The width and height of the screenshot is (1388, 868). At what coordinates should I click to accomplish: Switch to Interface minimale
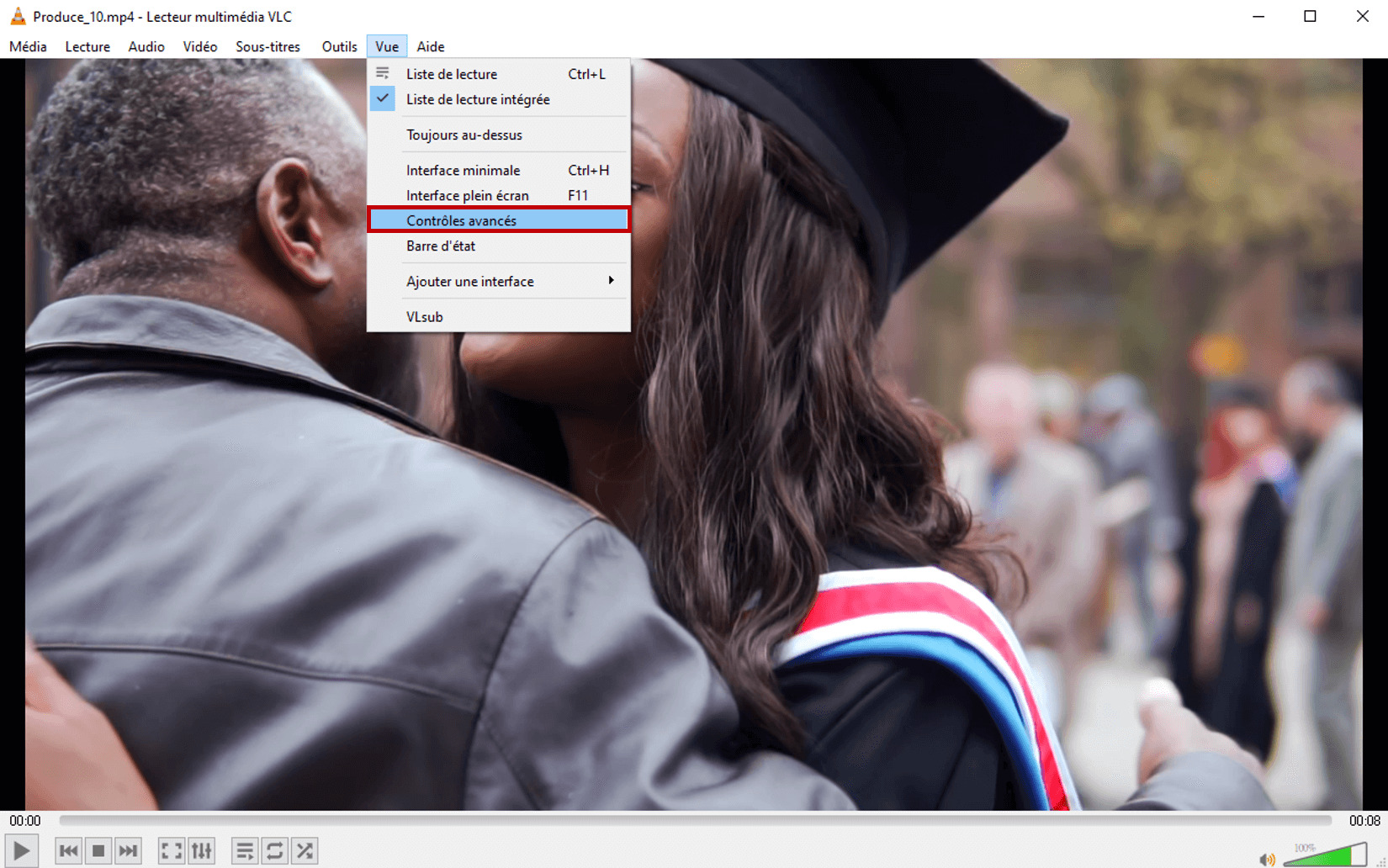tap(463, 169)
